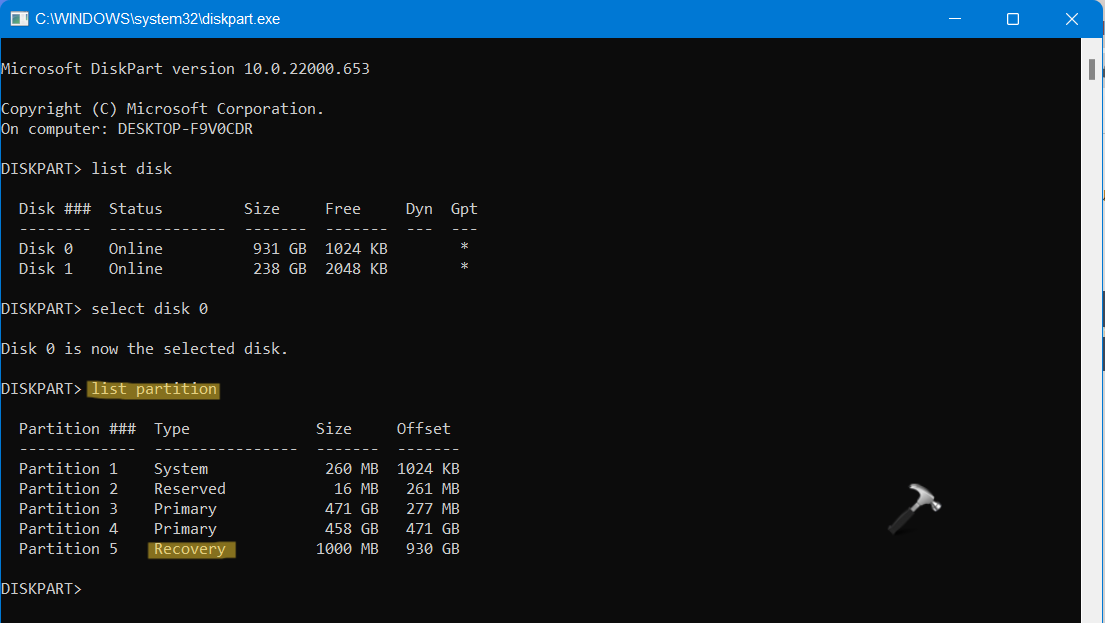Screen dimensions: 1105x623
Task: Click the 'Reserved' partition type
Action: pos(190,489)
